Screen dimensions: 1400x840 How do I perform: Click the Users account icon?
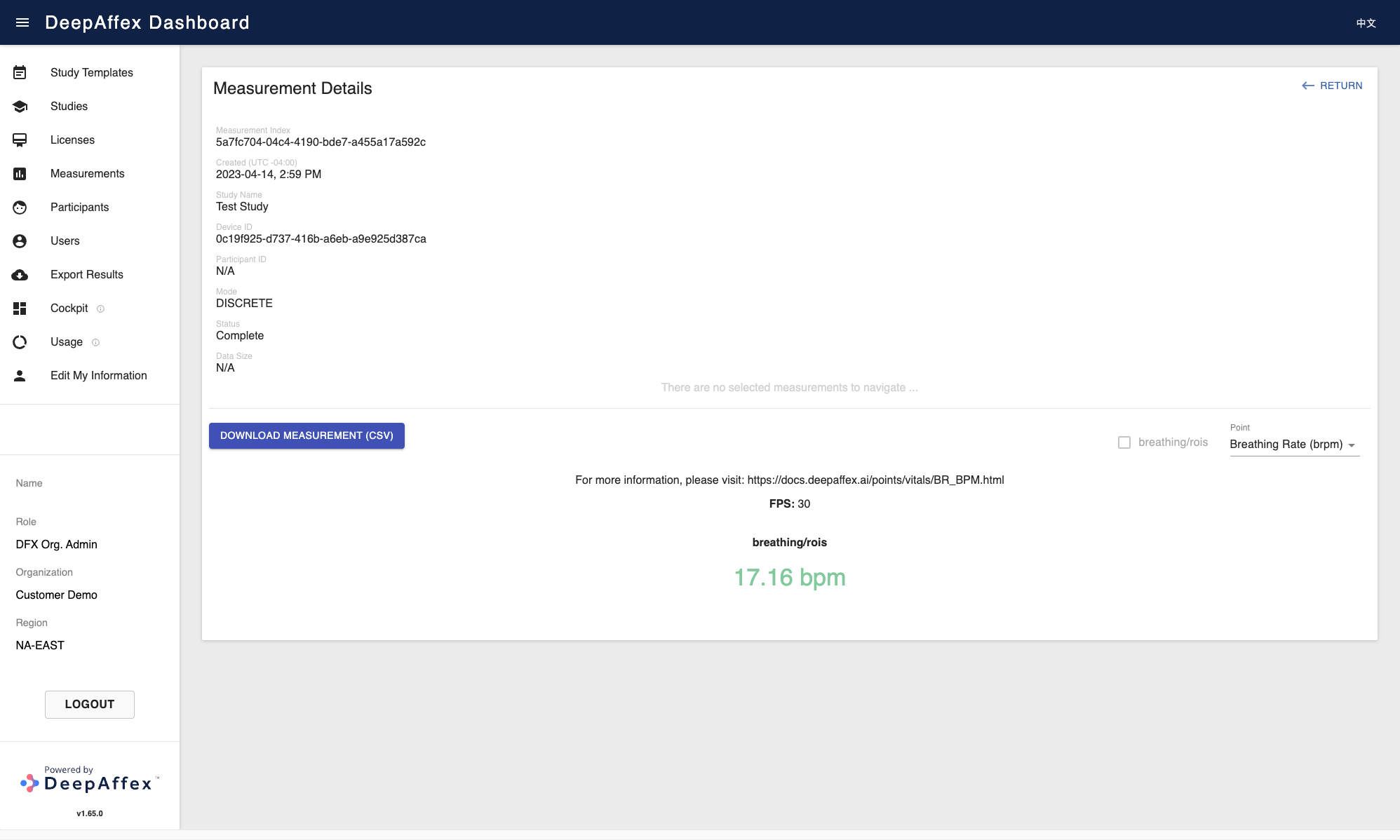point(20,241)
